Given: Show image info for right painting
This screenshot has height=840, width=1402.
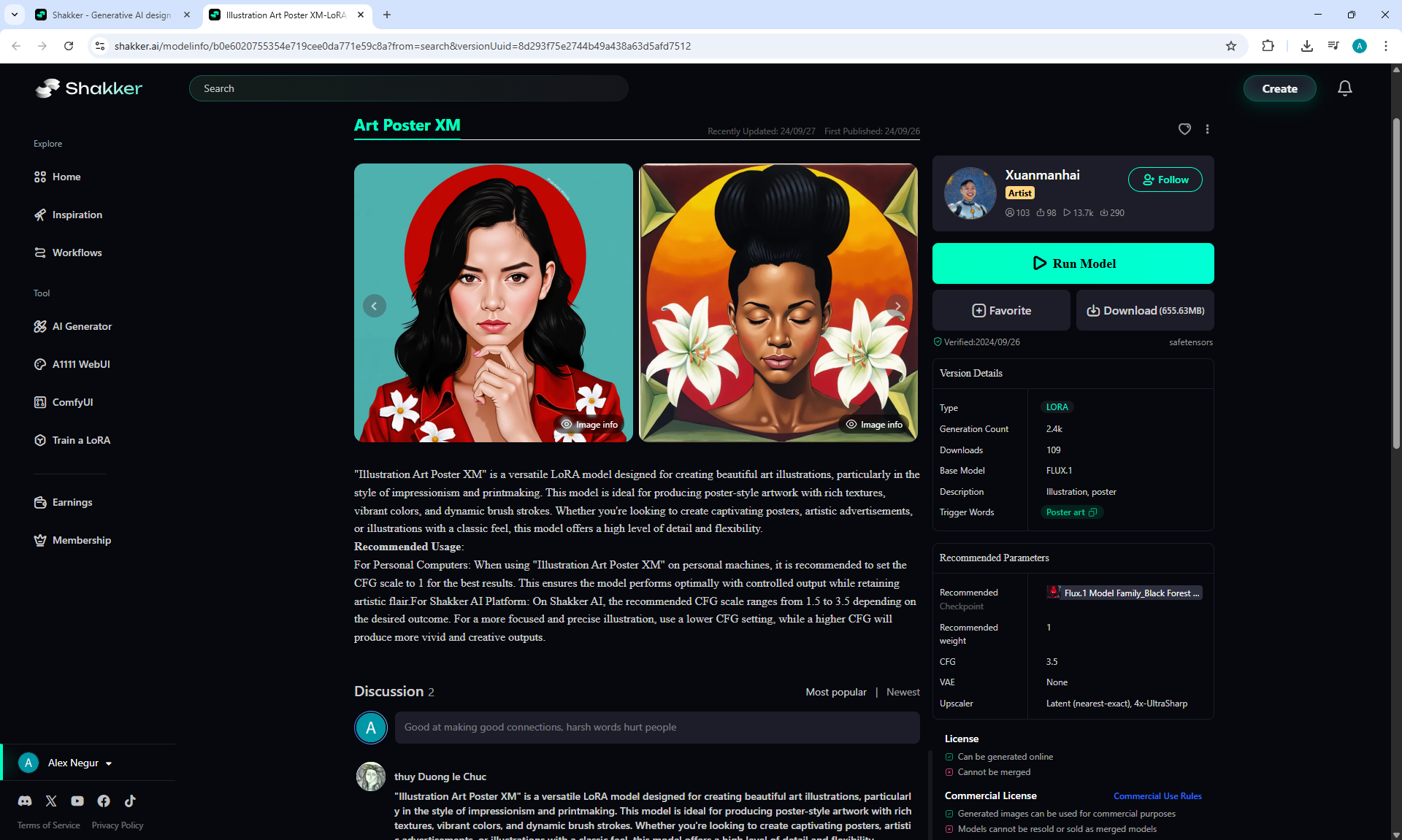Looking at the screenshot, I should tap(874, 425).
